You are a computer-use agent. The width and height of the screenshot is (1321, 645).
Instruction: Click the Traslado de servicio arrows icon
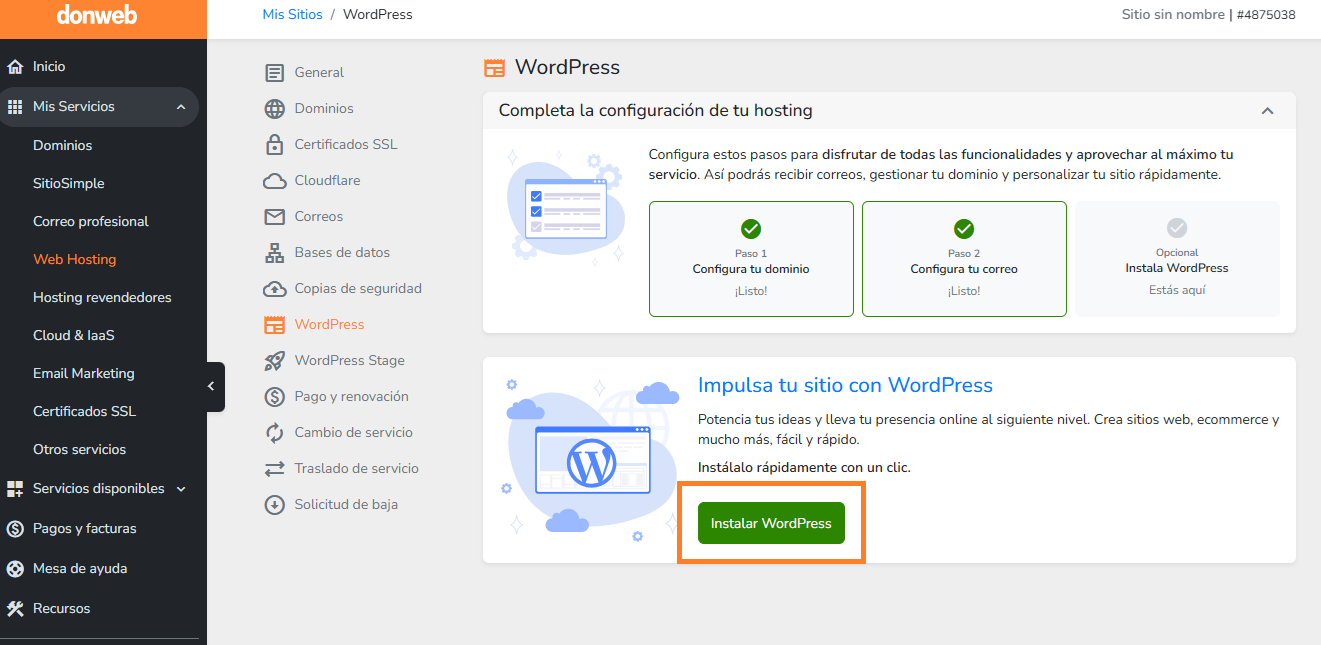pos(274,469)
